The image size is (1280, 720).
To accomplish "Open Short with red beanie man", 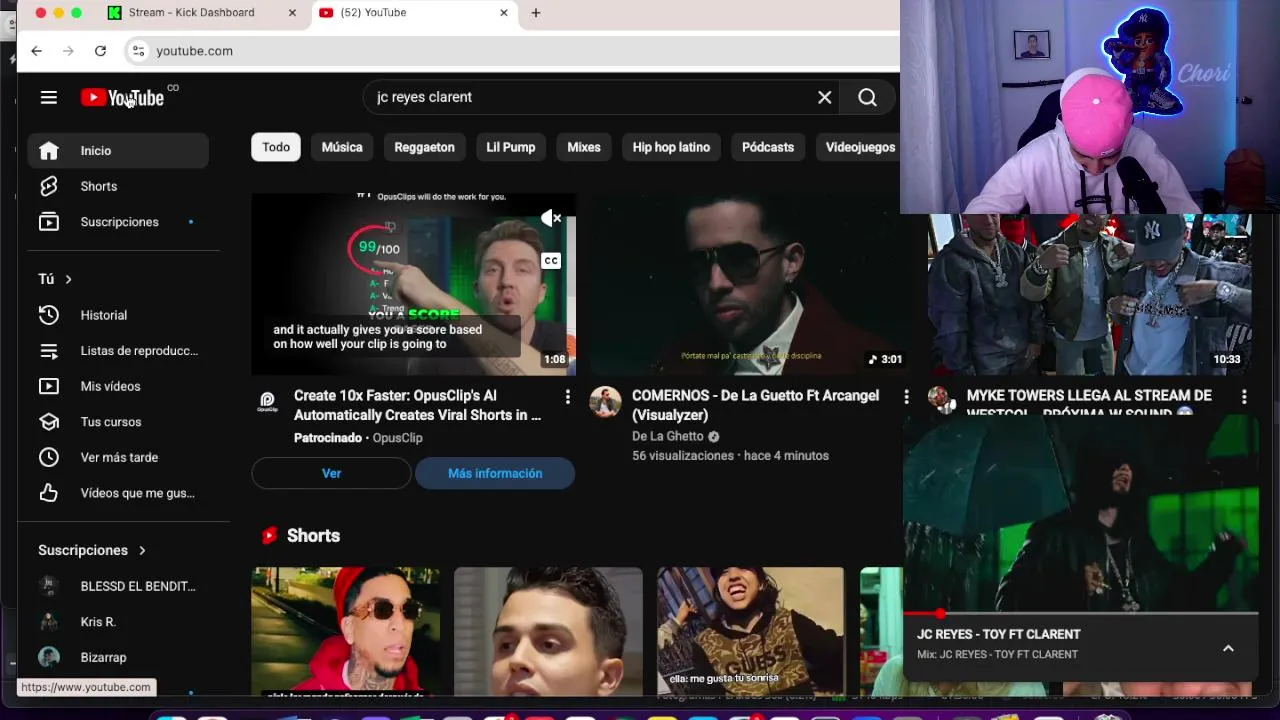I will click(x=345, y=631).
